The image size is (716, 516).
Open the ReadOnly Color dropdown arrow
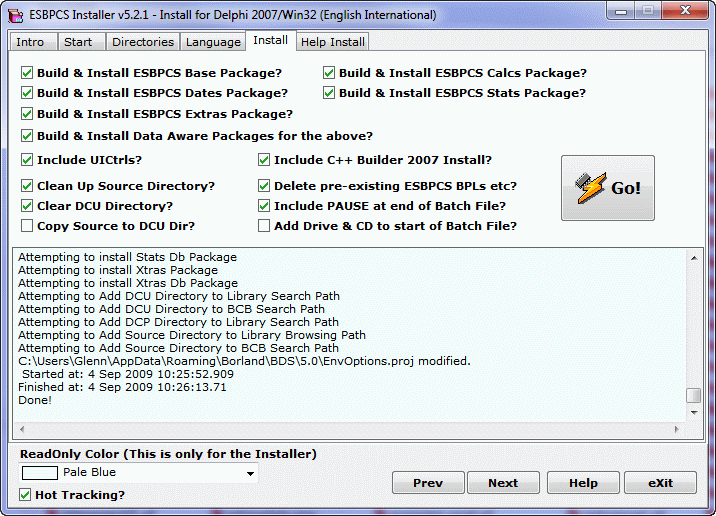tap(250, 473)
